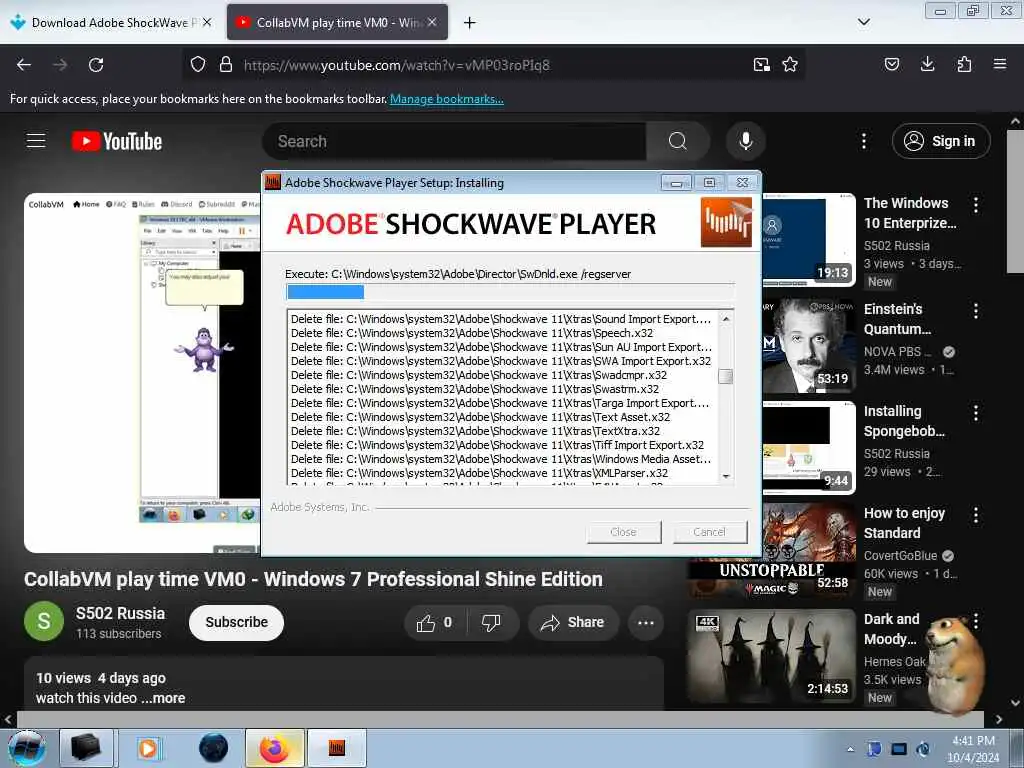Open the Pocket save icon
This screenshot has width=1024, height=768.
[x=891, y=64]
